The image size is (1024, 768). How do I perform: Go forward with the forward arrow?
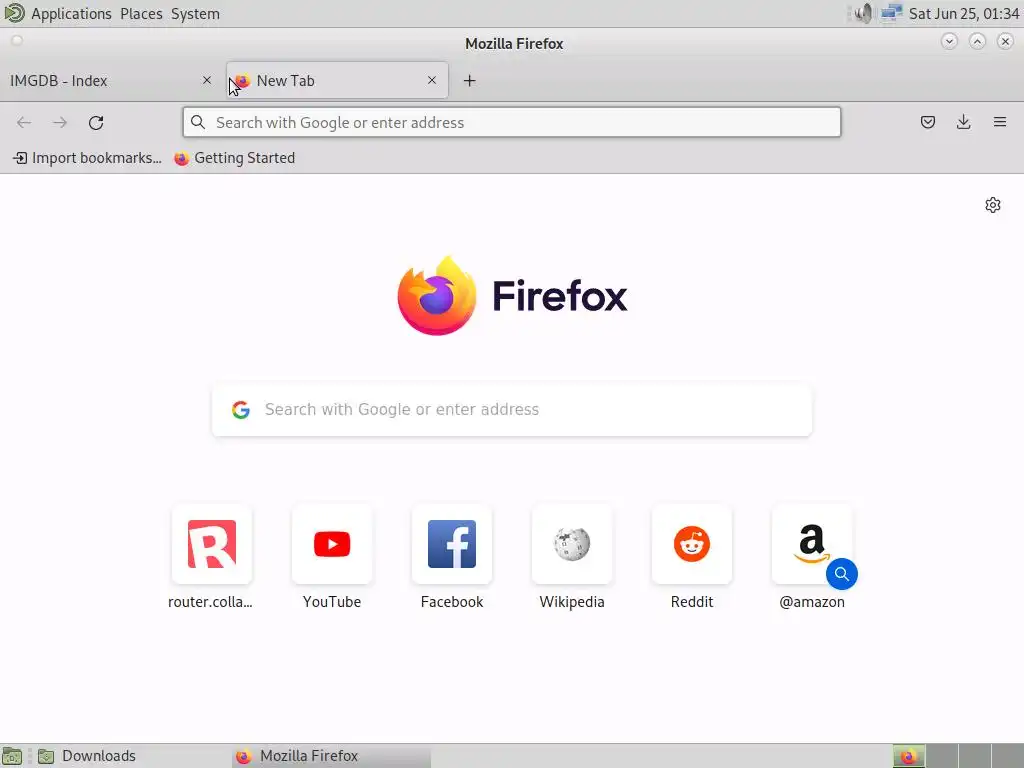tap(60, 122)
